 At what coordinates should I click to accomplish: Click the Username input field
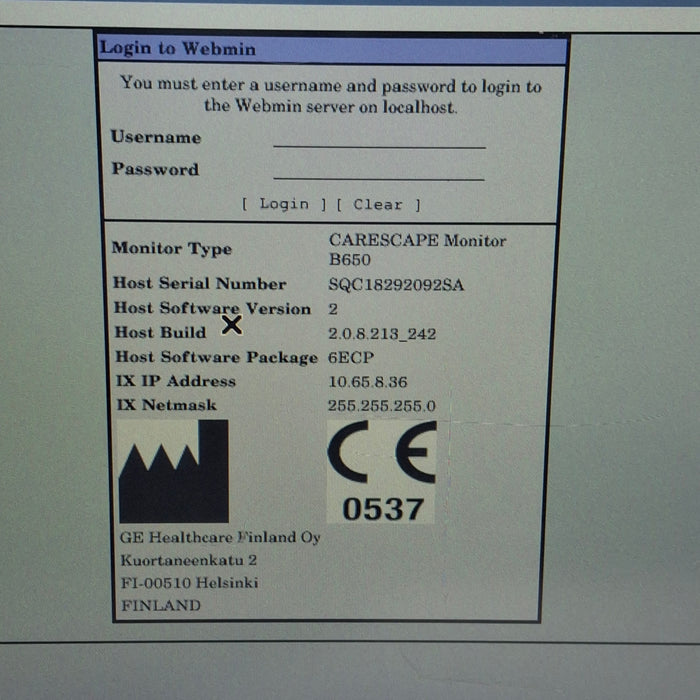379,138
